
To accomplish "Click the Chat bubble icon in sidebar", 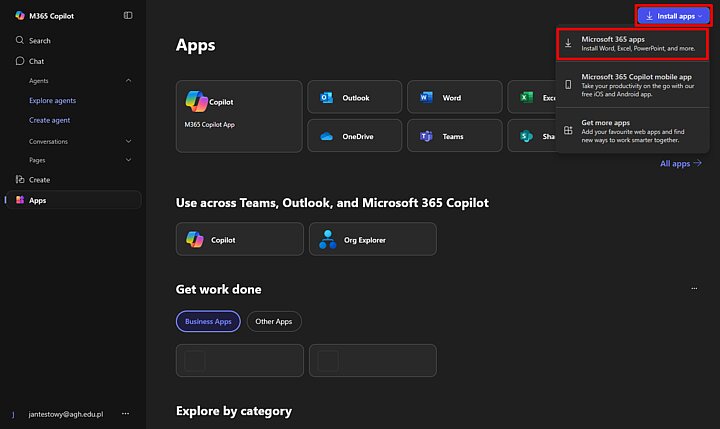I will [x=20, y=61].
